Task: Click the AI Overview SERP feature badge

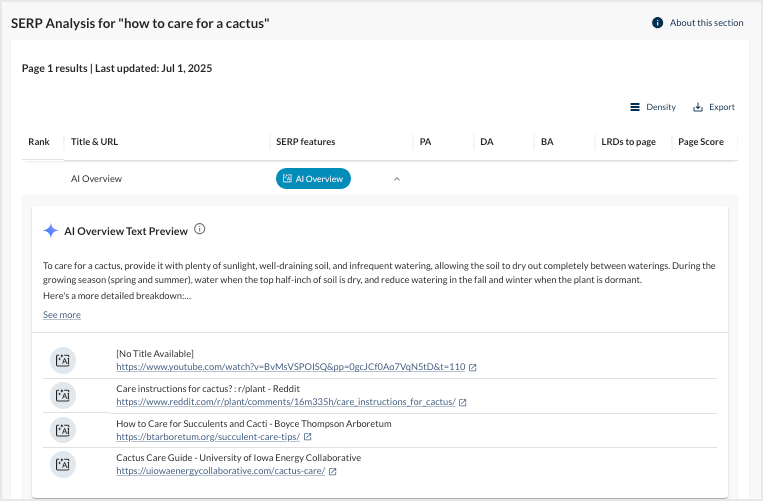Action: pyautogui.click(x=313, y=179)
